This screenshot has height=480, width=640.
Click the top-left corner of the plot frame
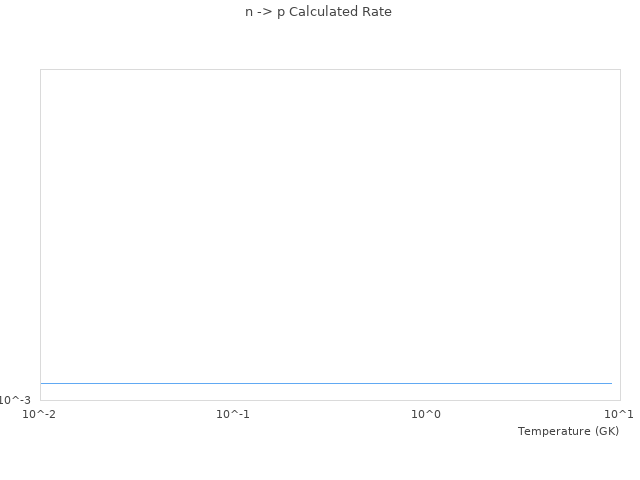pos(41,70)
